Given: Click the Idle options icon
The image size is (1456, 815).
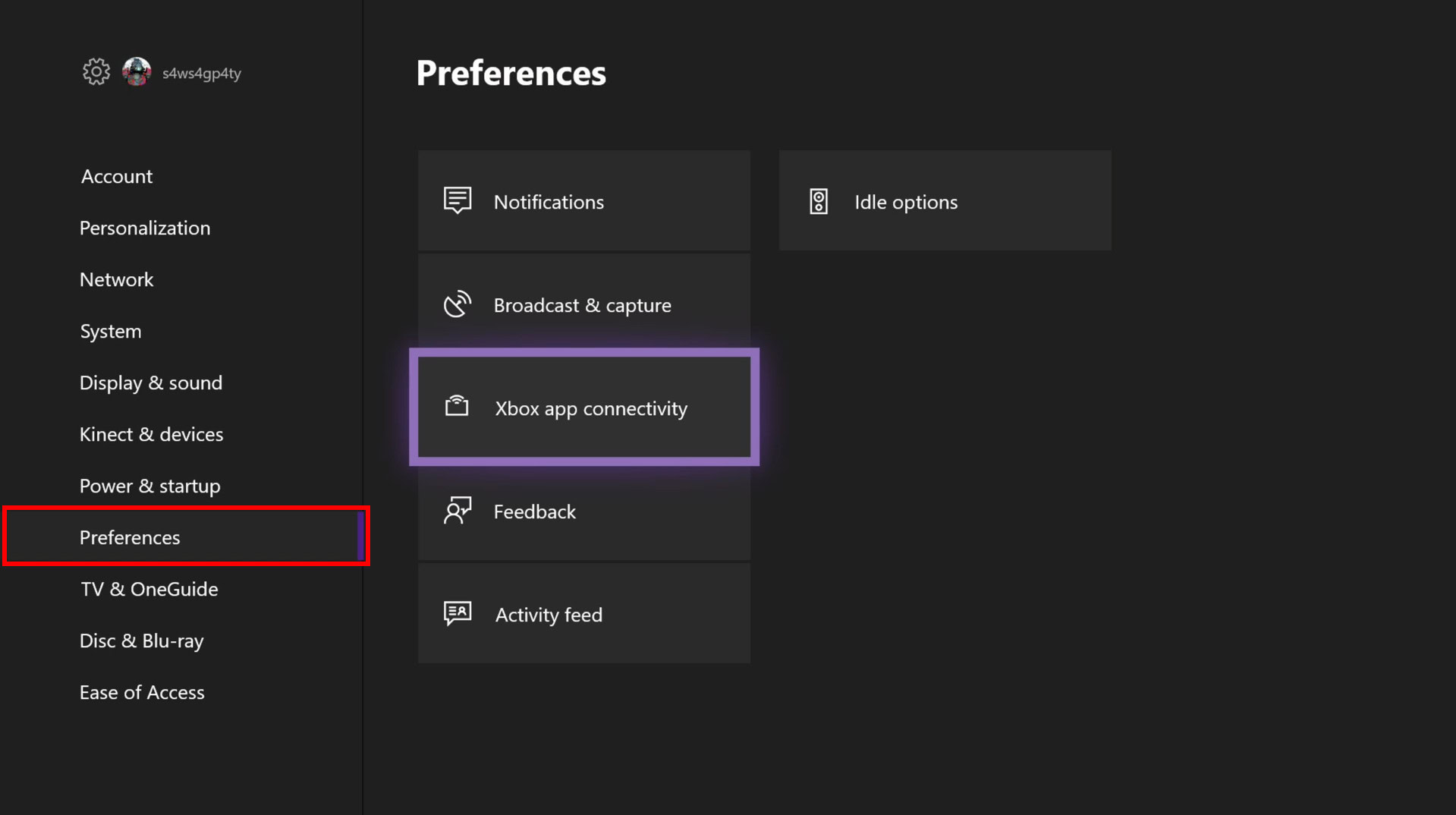Looking at the screenshot, I should coord(819,202).
